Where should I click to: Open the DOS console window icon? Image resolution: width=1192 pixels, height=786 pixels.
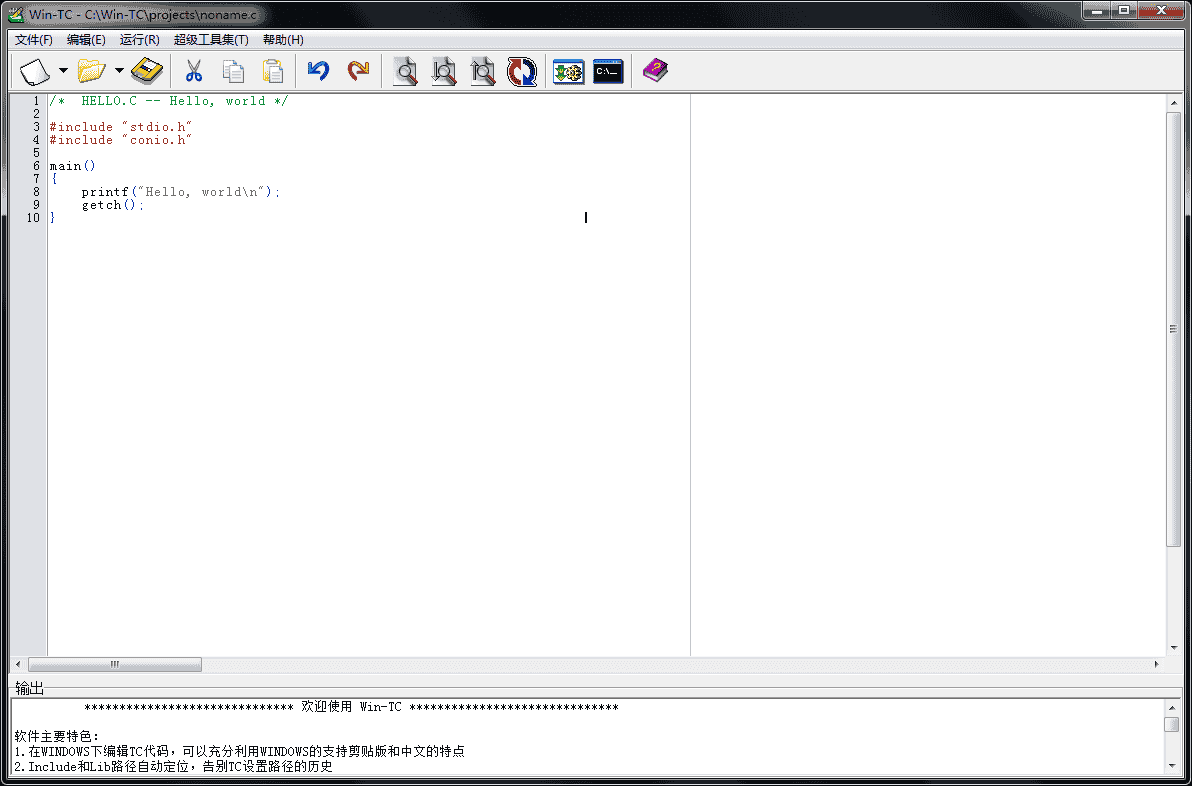point(608,71)
